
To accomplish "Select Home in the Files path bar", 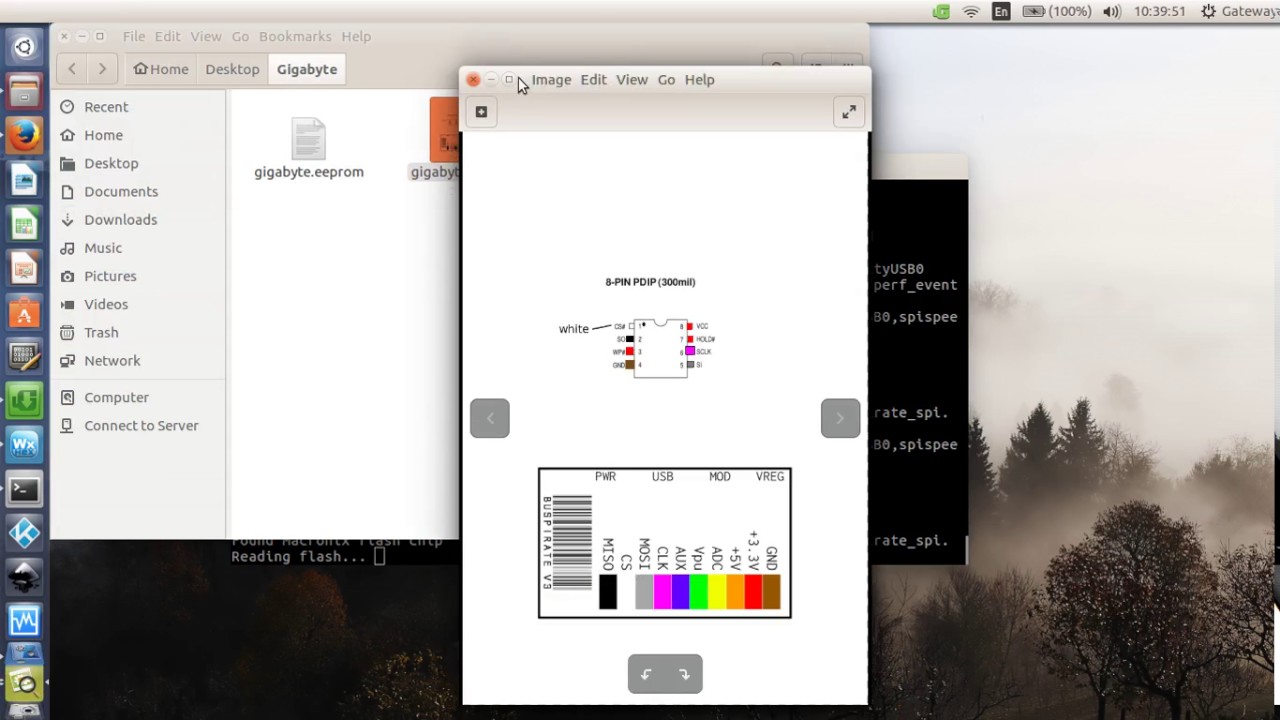I will [x=161, y=69].
